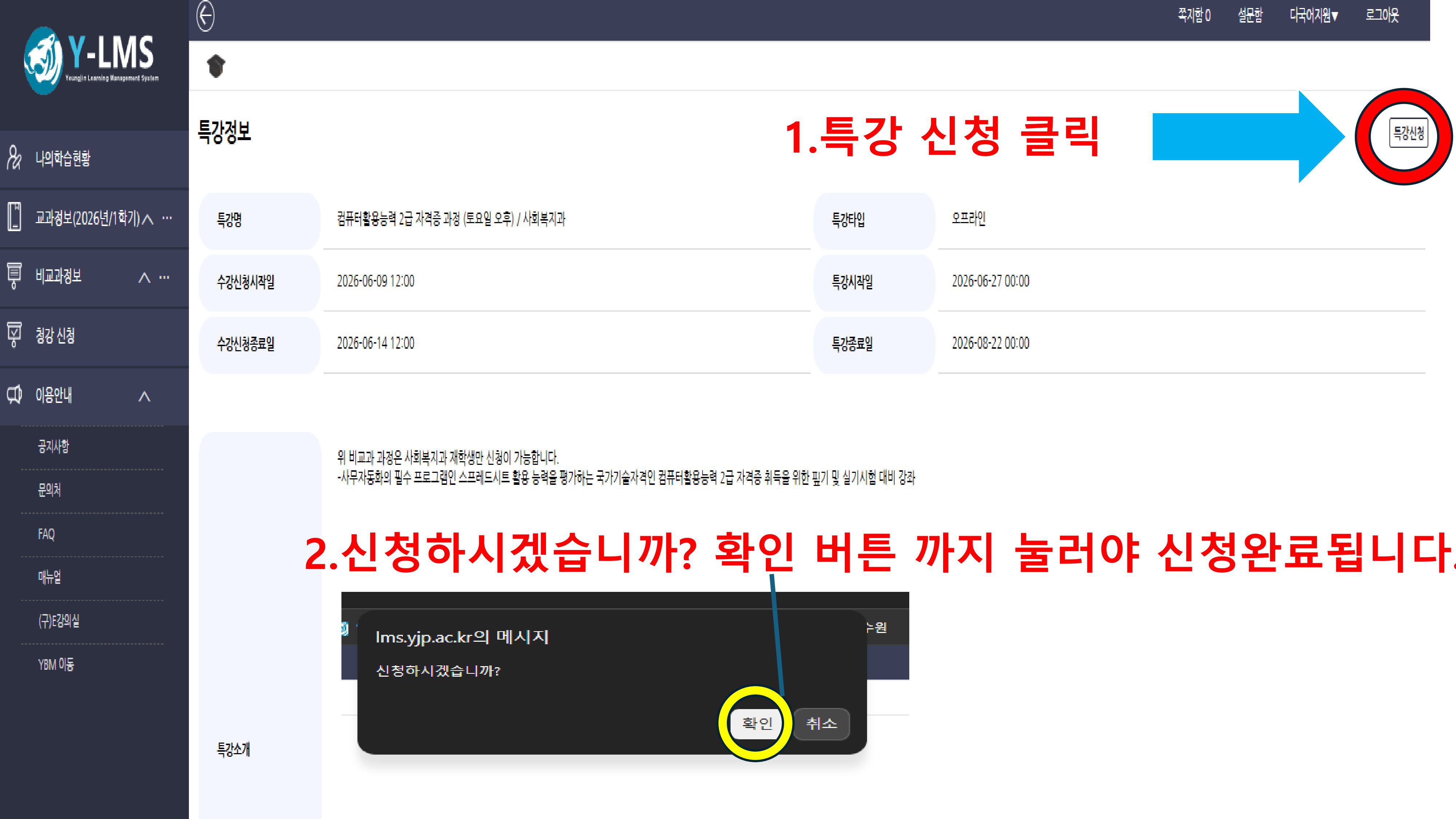Click the 나의학습현황 person icon
1456x819 pixels.
tap(14, 158)
